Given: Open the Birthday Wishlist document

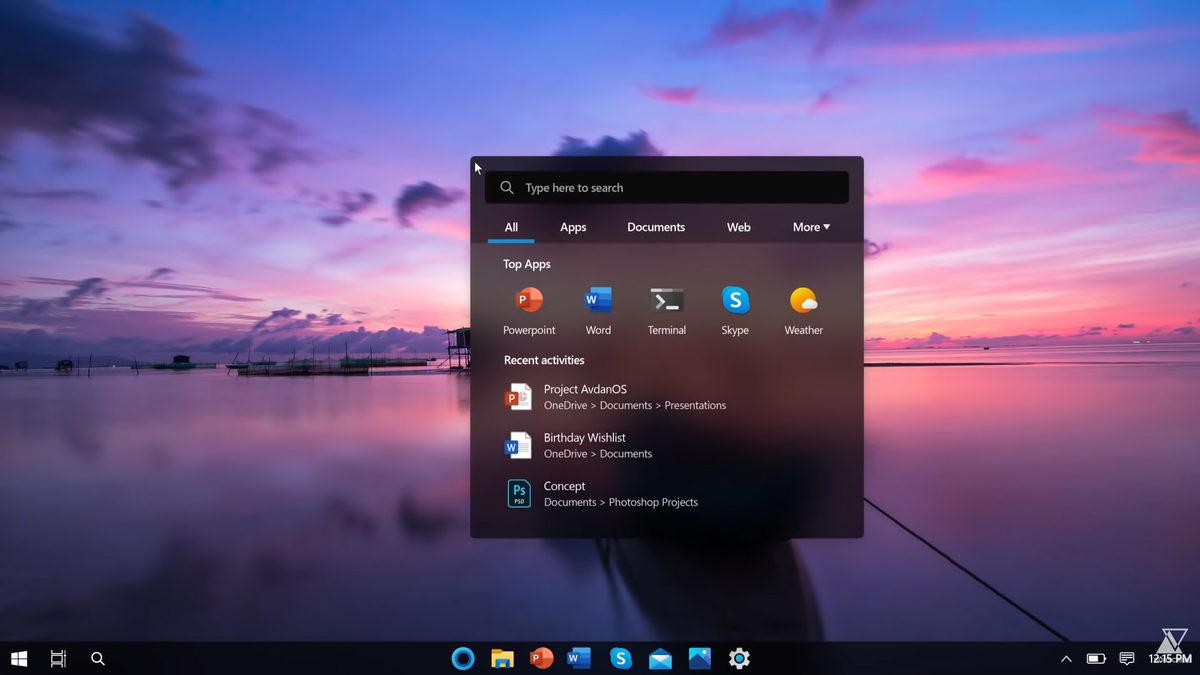Looking at the screenshot, I should tap(584, 445).
